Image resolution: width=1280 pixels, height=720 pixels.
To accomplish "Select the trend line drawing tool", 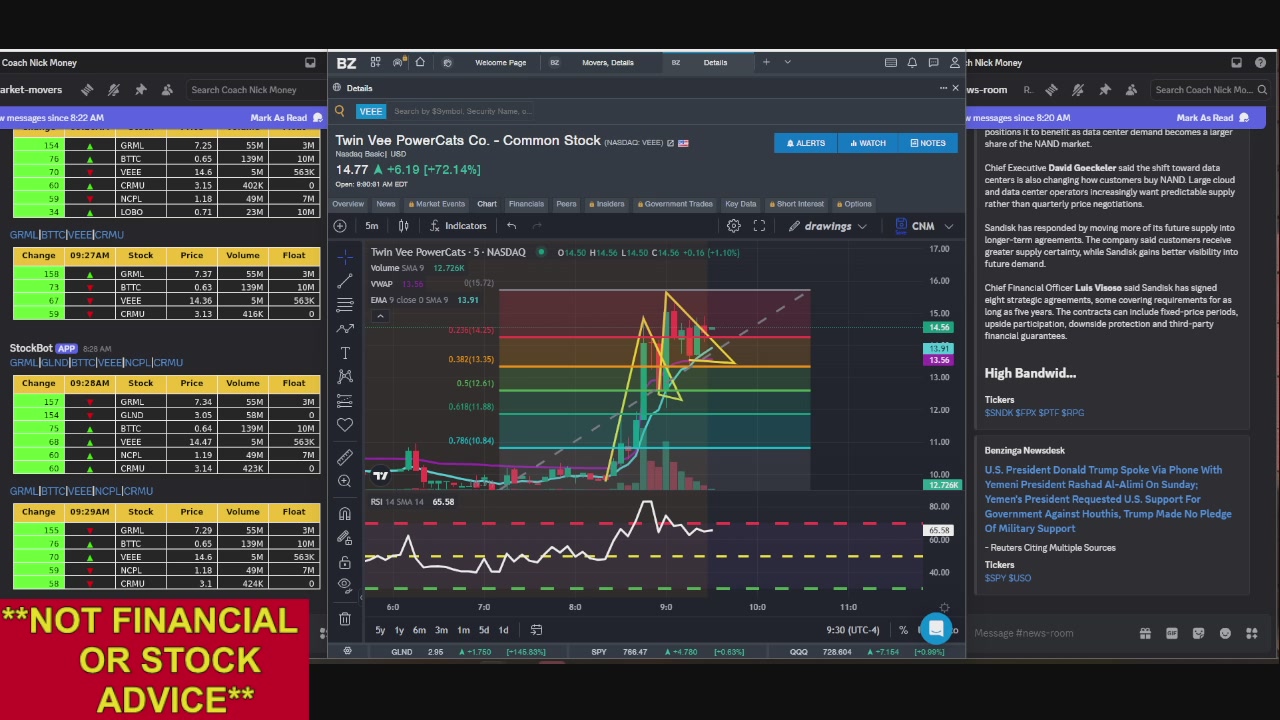I will point(345,281).
